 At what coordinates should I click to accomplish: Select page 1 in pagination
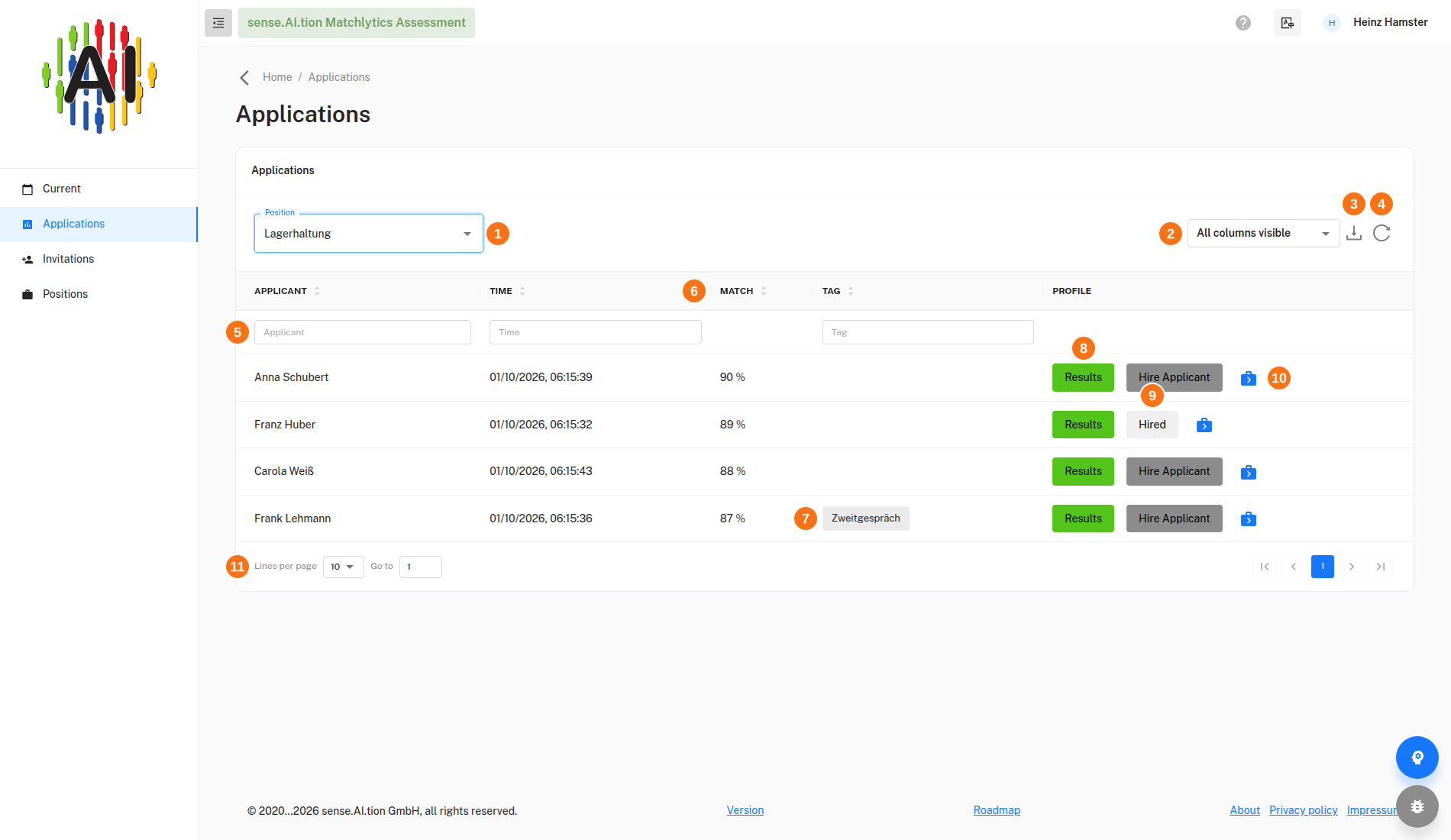[1323, 567]
